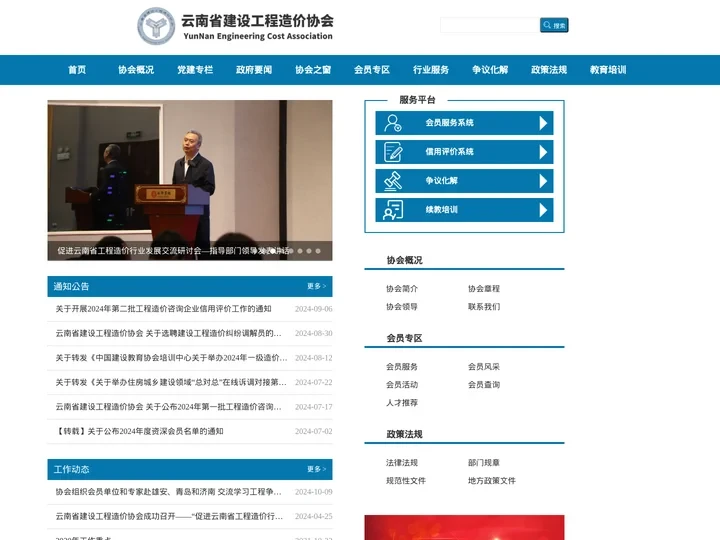The width and height of the screenshot is (720, 540).
Task: Open 协会之窗 navigation item
Action: (x=313, y=70)
